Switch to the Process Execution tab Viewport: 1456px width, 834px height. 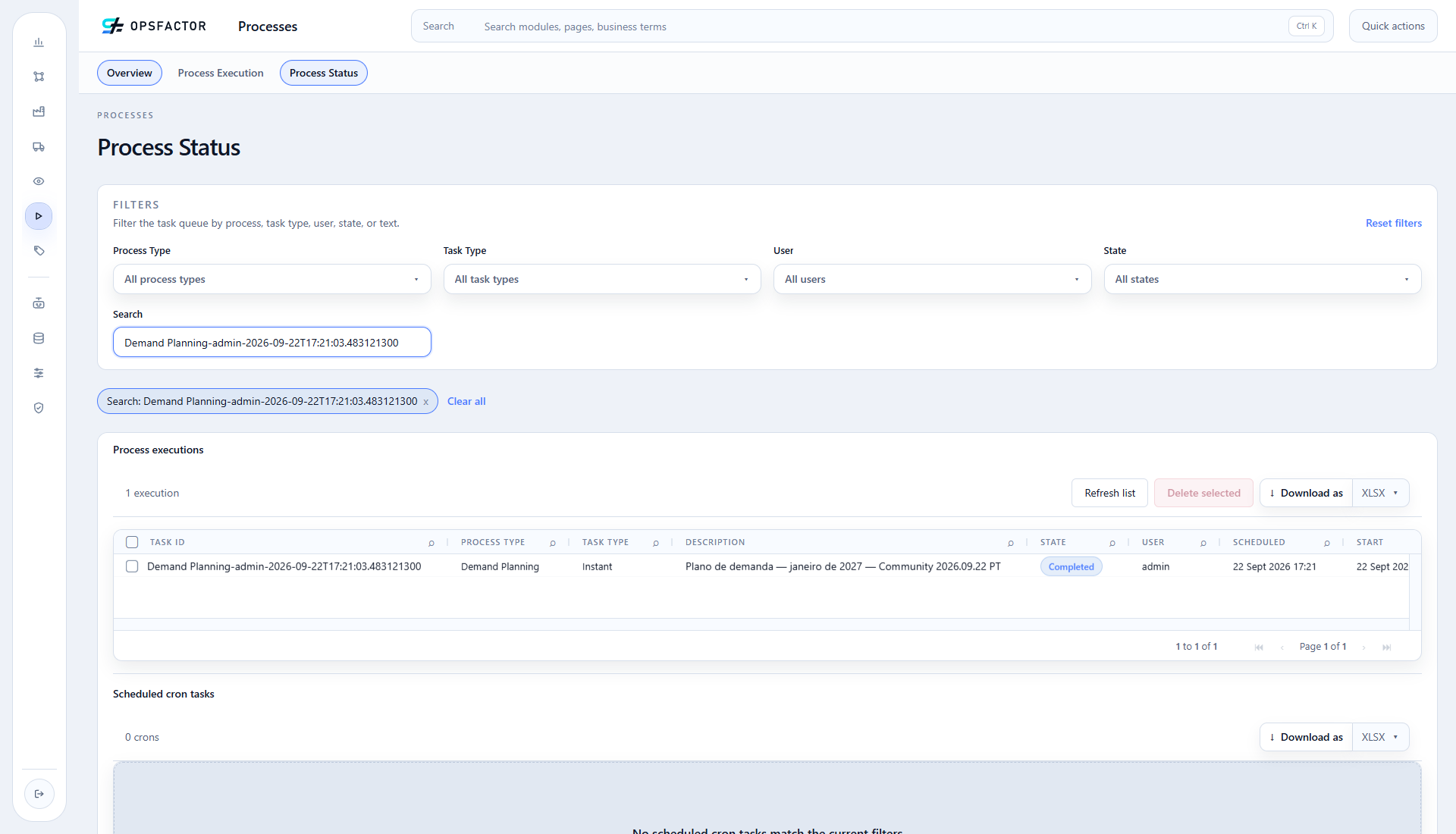221,73
